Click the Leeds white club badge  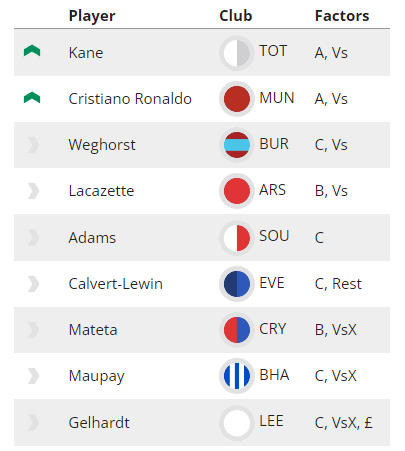pos(237,423)
